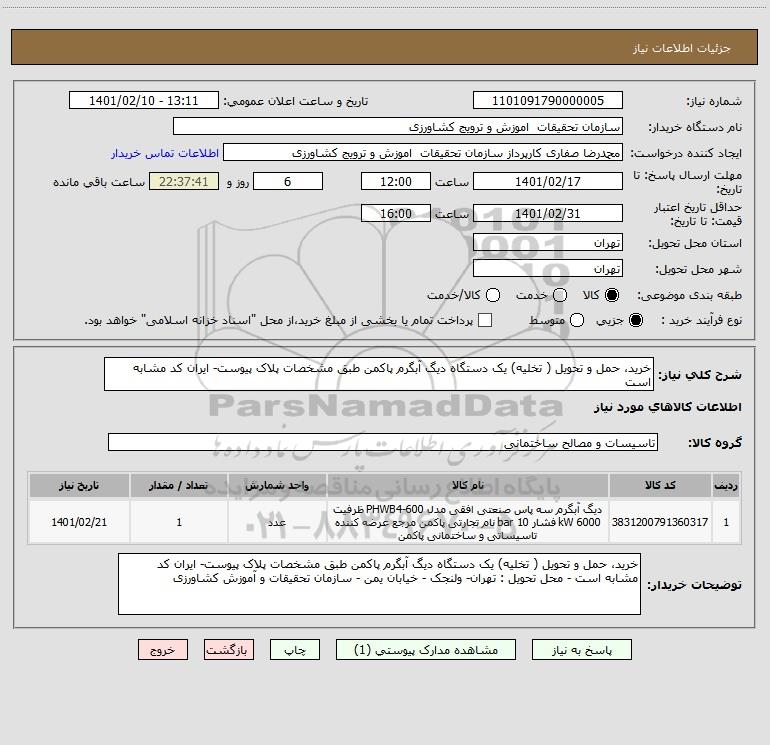Click the اطلاعات کالاهای مورد نیاز heading
Viewport: 770px width, 745px height.
coord(667,407)
